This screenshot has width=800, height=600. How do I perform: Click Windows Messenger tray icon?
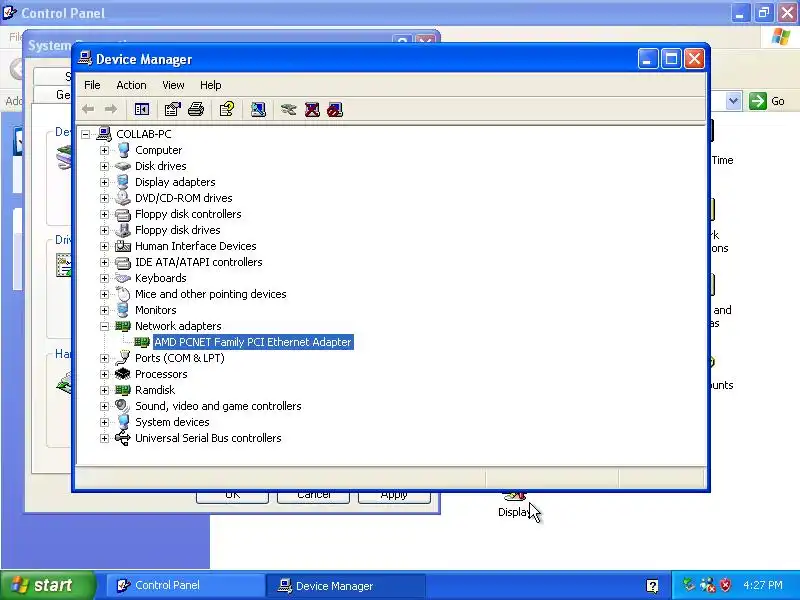click(708, 585)
